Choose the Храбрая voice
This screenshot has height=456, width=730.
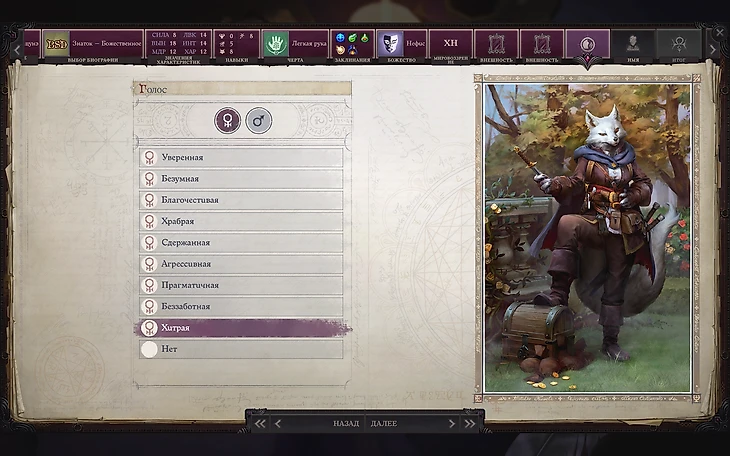241,221
